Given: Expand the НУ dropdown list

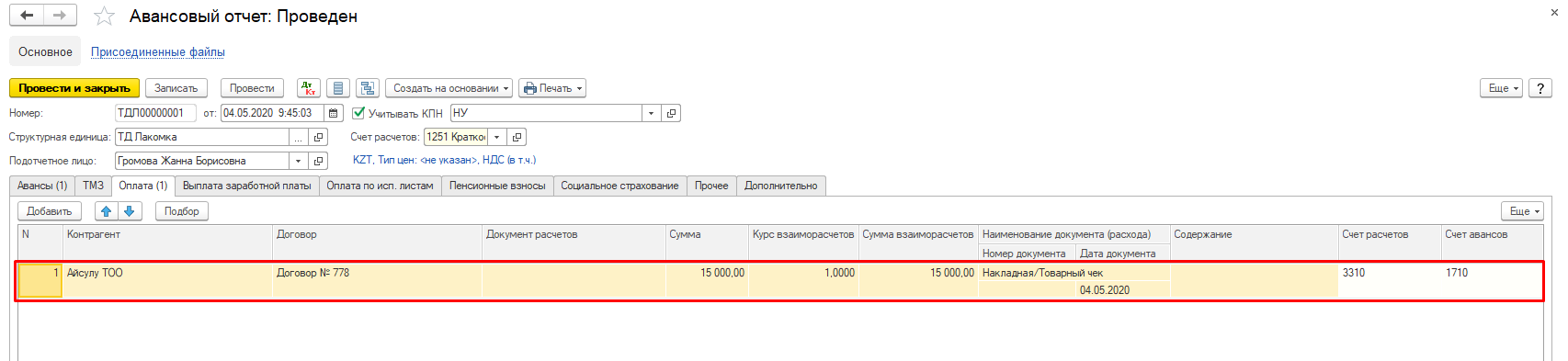Looking at the screenshot, I should 652,113.
